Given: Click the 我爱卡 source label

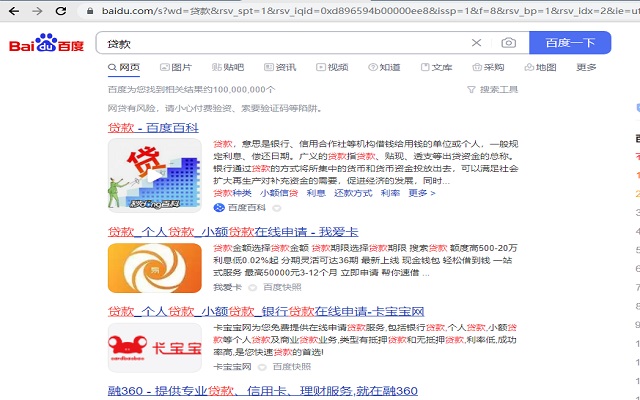Looking at the screenshot, I should click(227, 287).
